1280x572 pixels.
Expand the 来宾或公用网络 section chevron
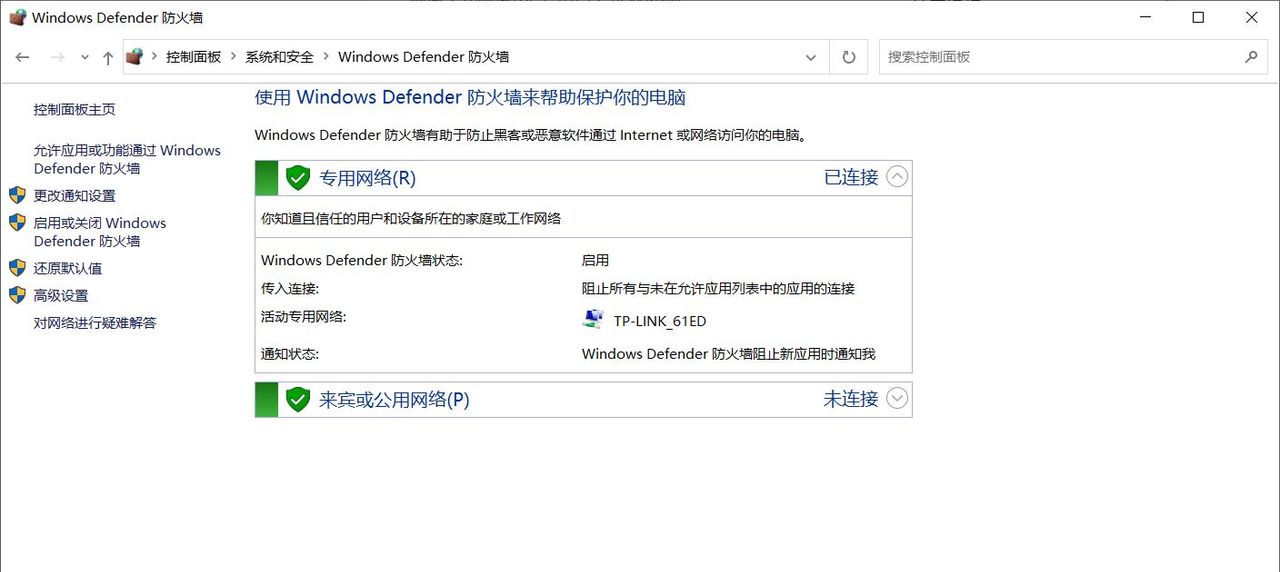coord(897,399)
